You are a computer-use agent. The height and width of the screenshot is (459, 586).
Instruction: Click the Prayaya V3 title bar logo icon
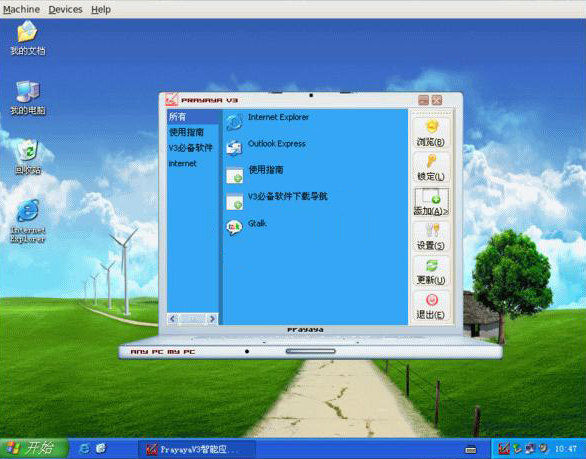coord(172,99)
